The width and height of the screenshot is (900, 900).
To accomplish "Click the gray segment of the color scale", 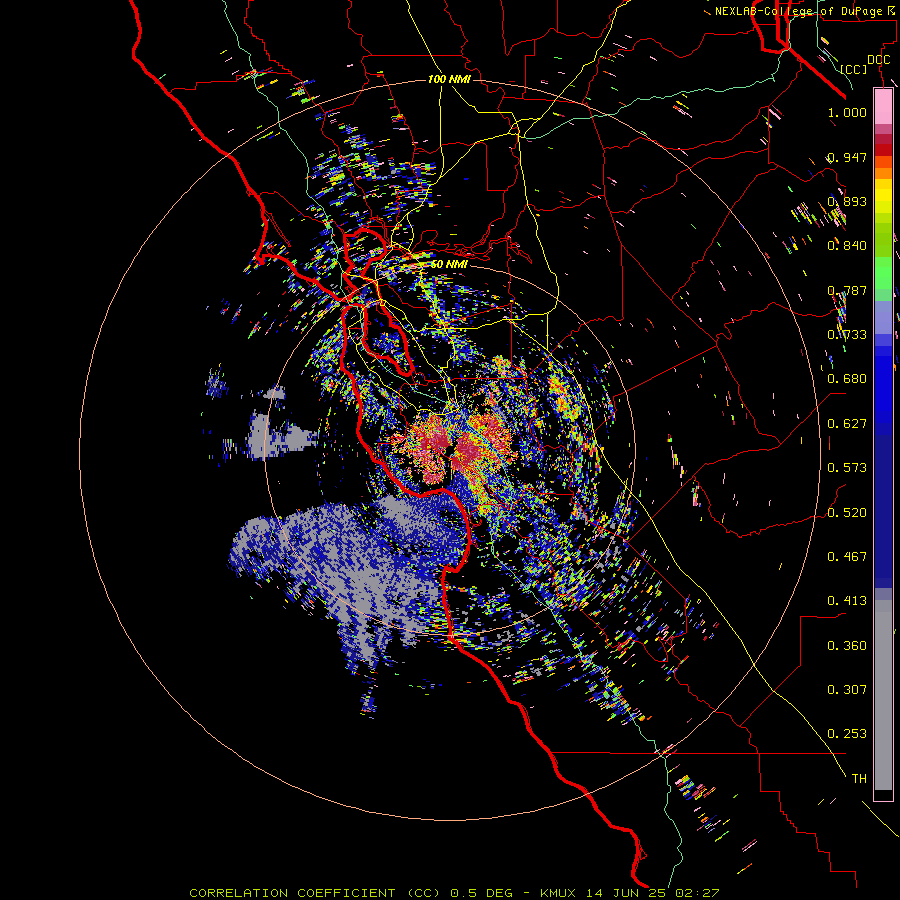I will [x=883, y=695].
